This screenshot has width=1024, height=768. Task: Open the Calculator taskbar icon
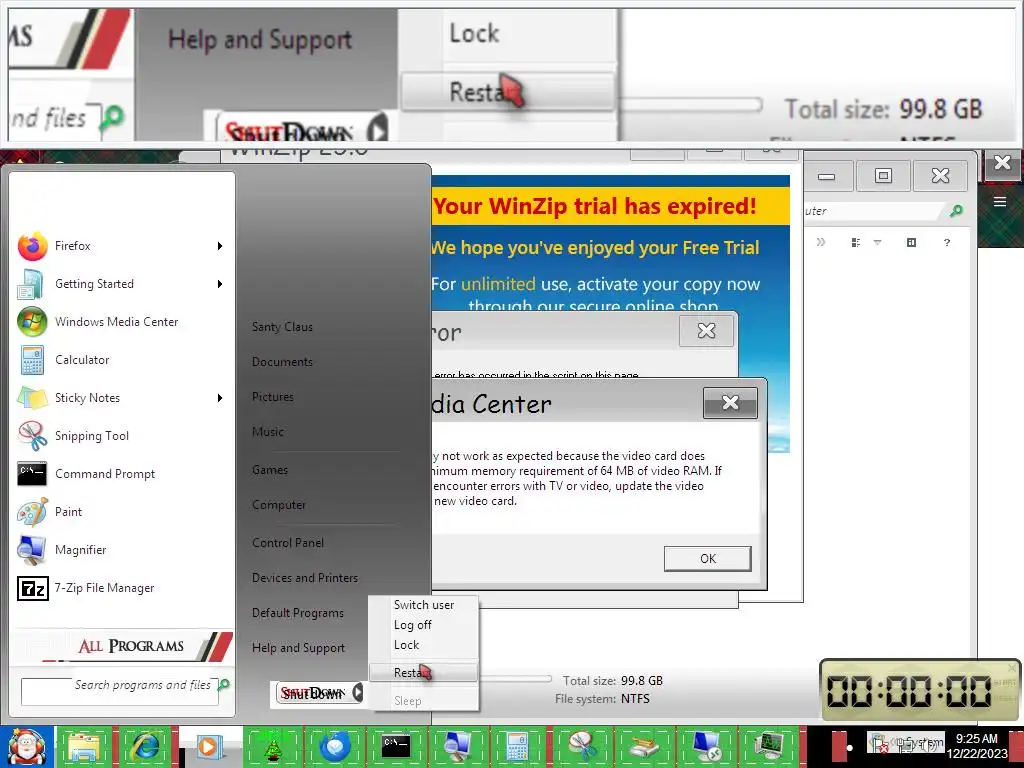pyautogui.click(x=517, y=746)
